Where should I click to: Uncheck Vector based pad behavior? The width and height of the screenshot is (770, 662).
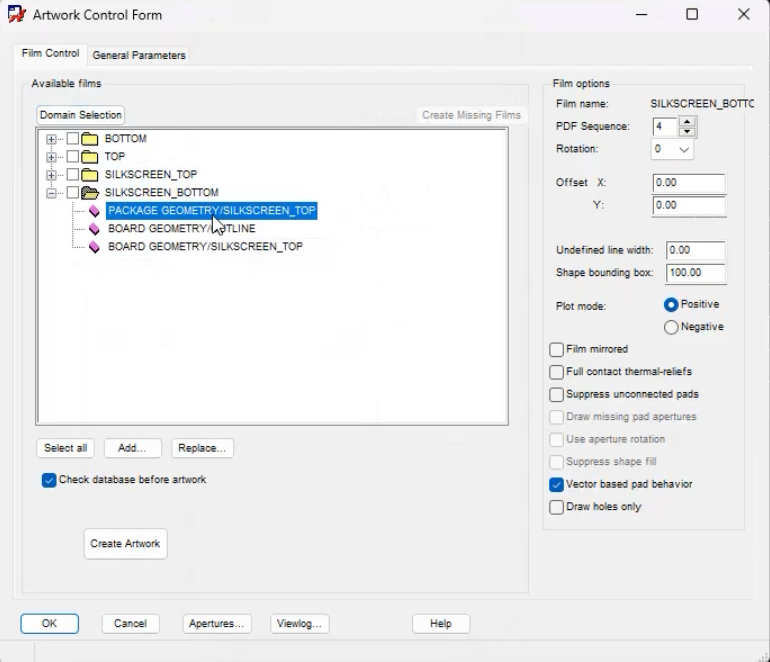(556, 485)
